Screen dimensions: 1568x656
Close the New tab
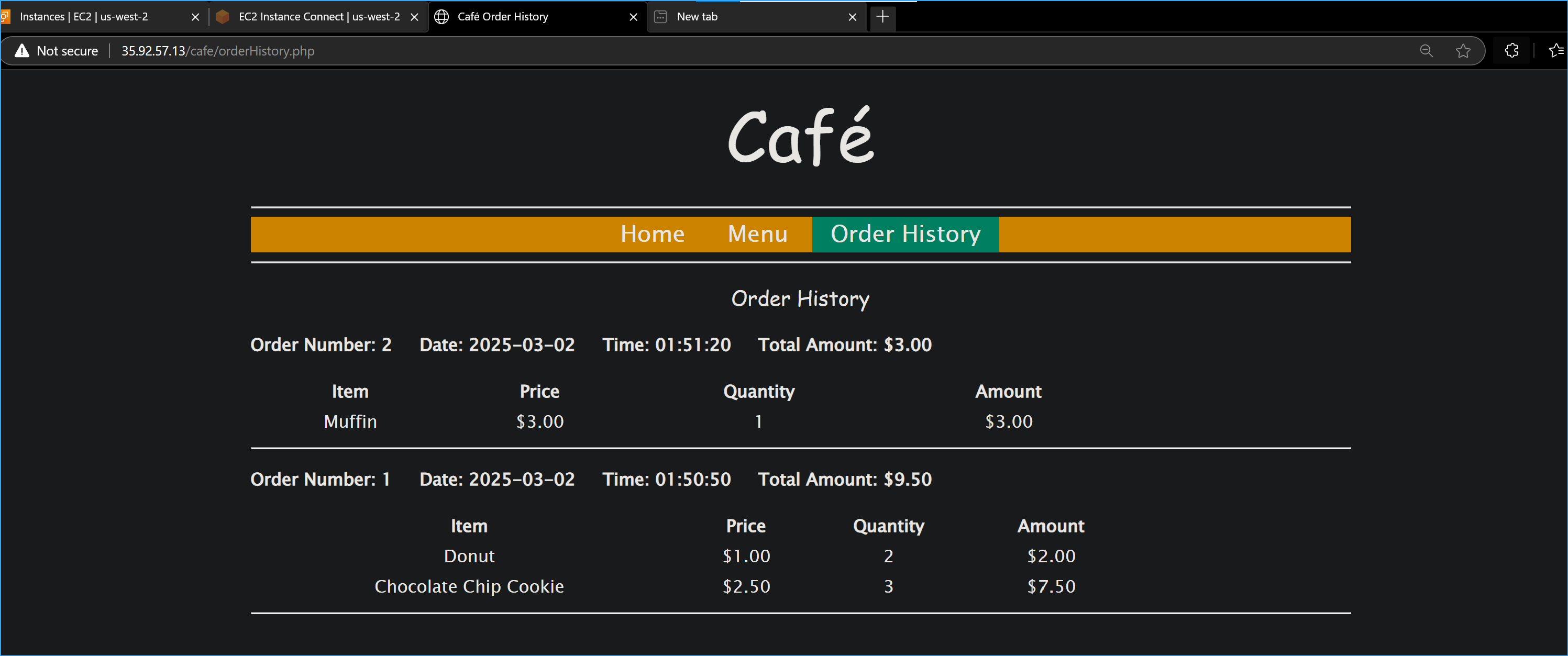coord(852,17)
